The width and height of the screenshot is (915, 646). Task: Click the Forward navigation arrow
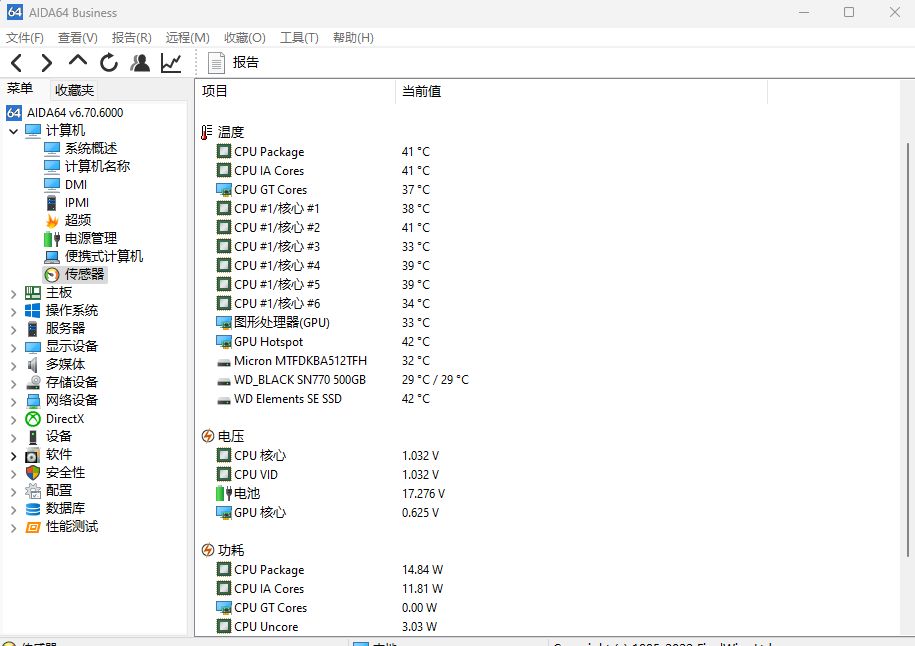click(x=47, y=62)
